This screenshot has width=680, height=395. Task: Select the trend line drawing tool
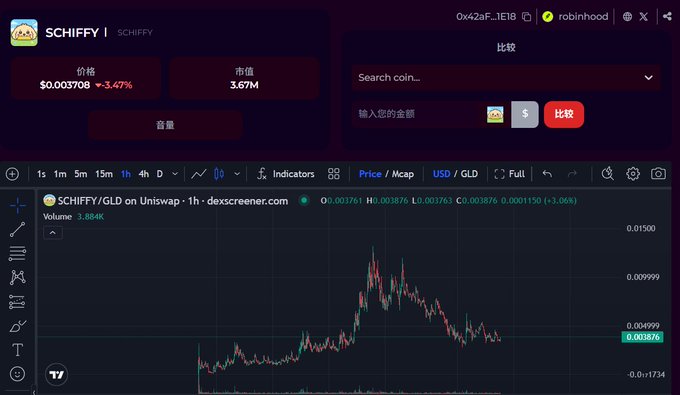point(17,229)
